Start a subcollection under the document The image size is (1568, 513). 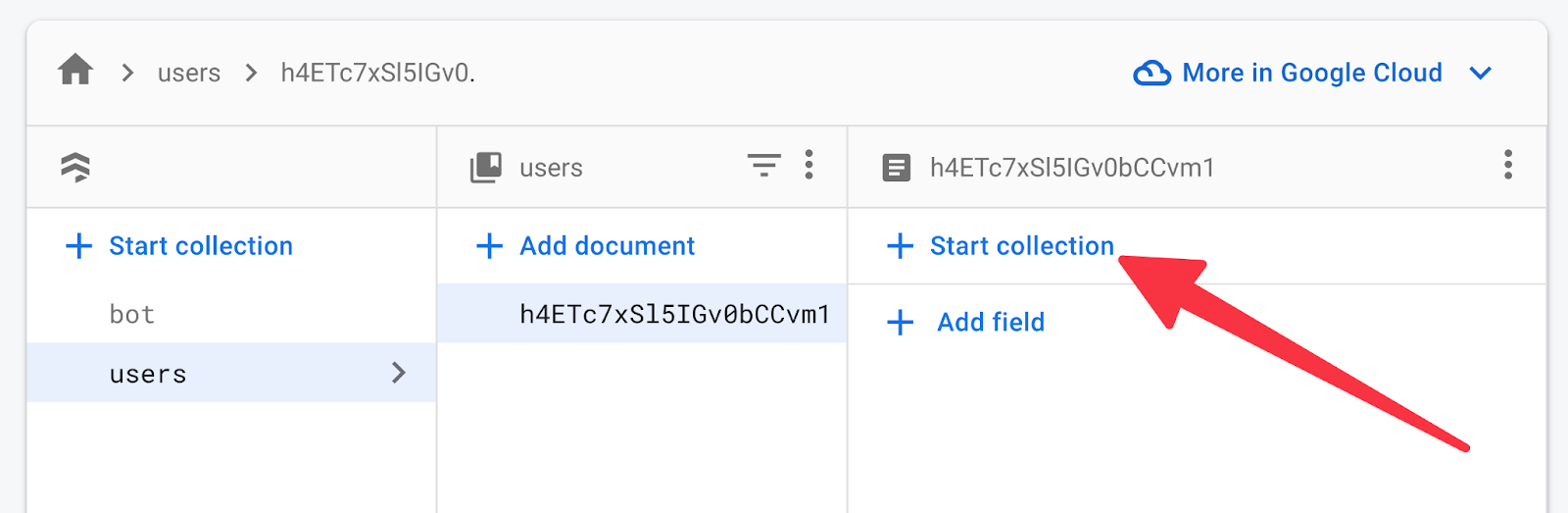1021,245
